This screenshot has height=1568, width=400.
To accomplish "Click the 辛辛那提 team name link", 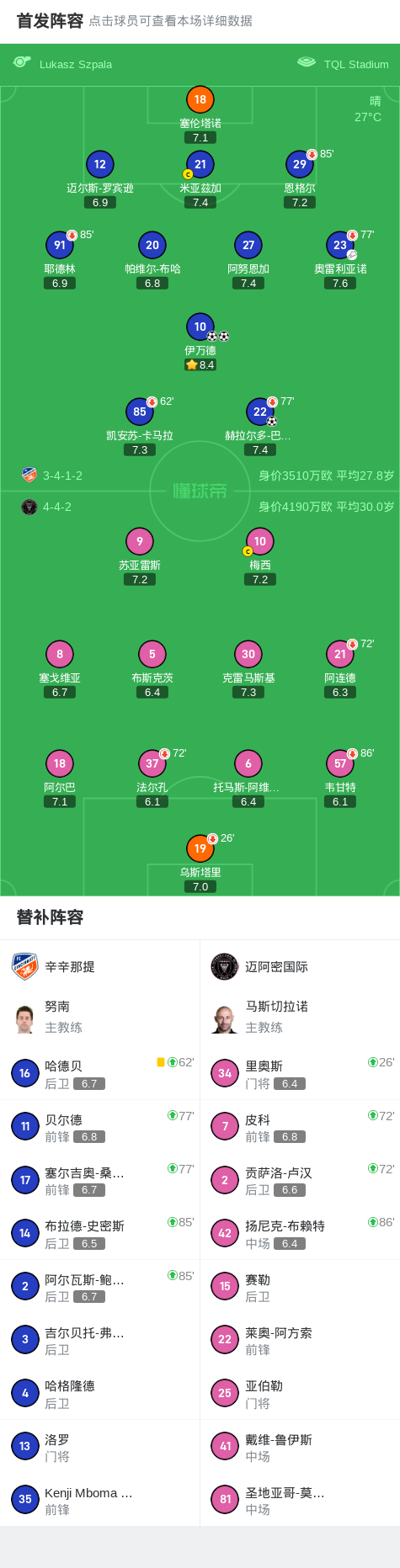I will (70, 966).
